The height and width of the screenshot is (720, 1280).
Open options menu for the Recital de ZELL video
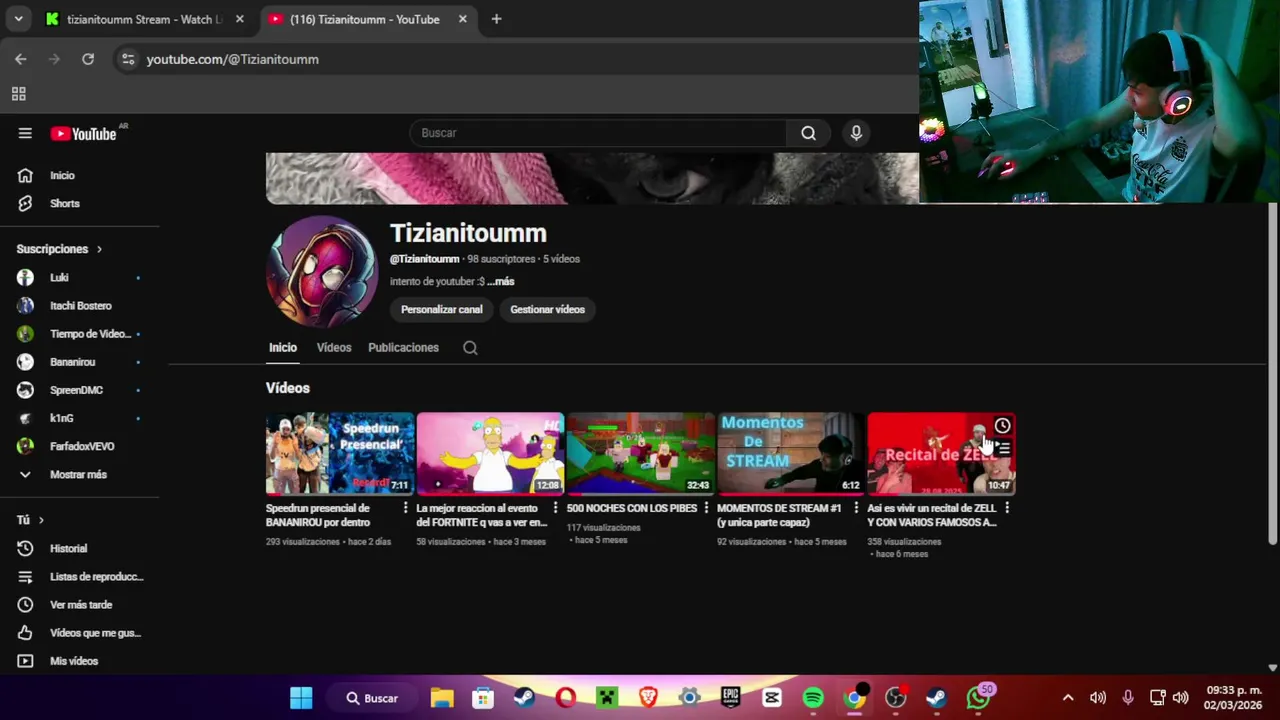[1006, 508]
